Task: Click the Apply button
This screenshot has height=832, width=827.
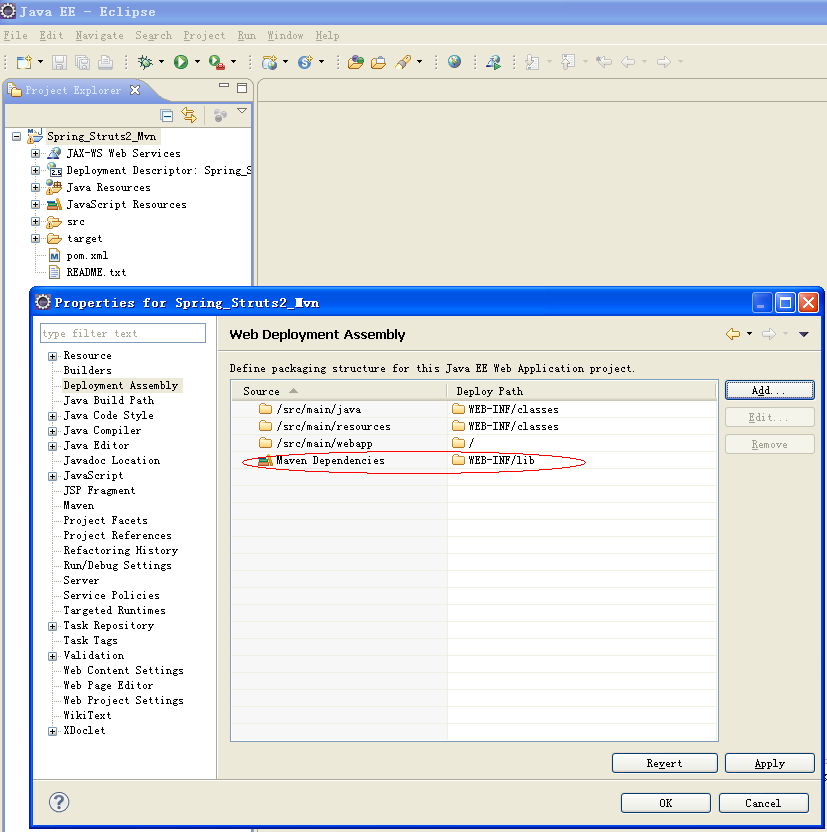Action: (x=770, y=763)
